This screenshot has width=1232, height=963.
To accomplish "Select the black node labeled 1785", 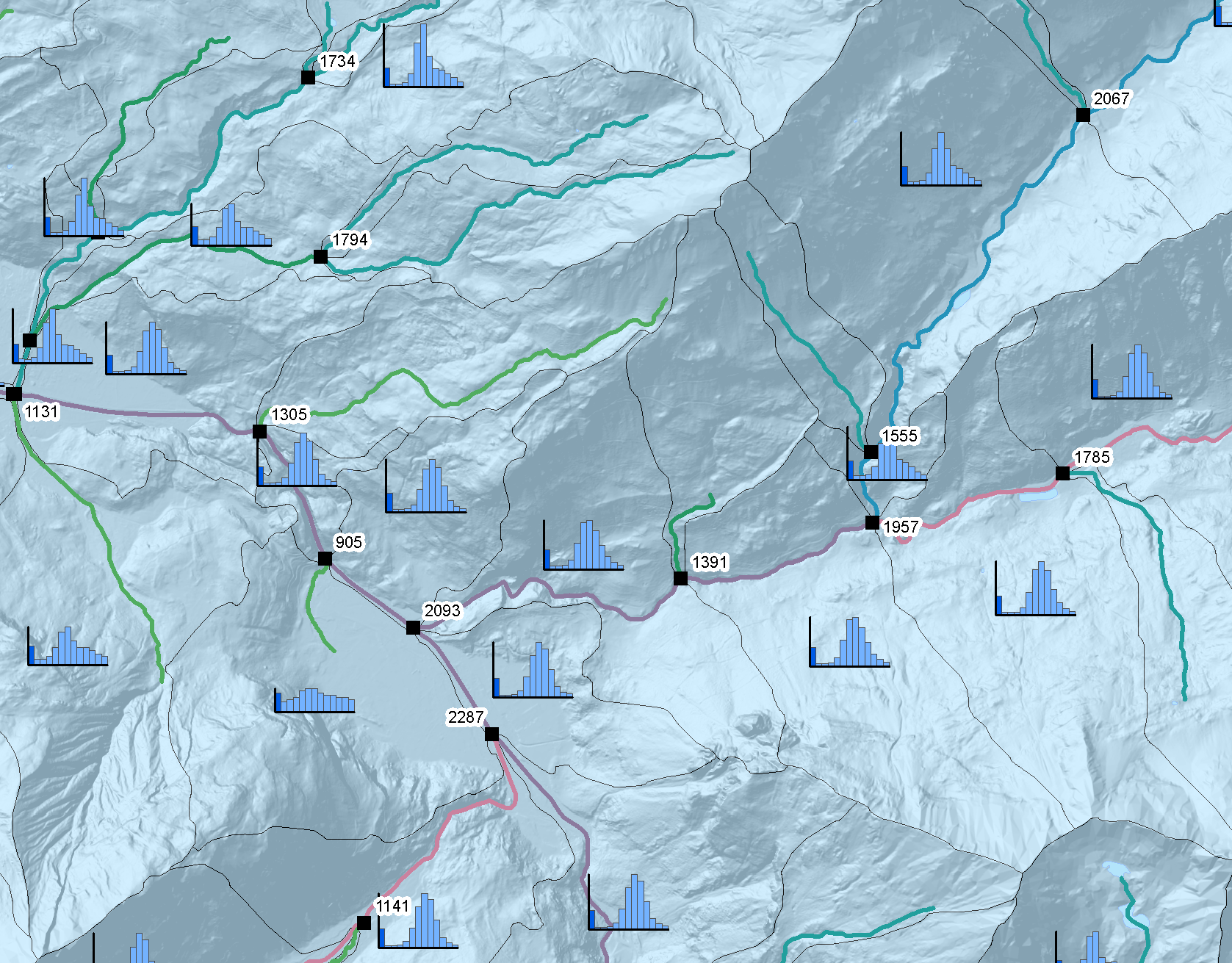I will point(1063,474).
